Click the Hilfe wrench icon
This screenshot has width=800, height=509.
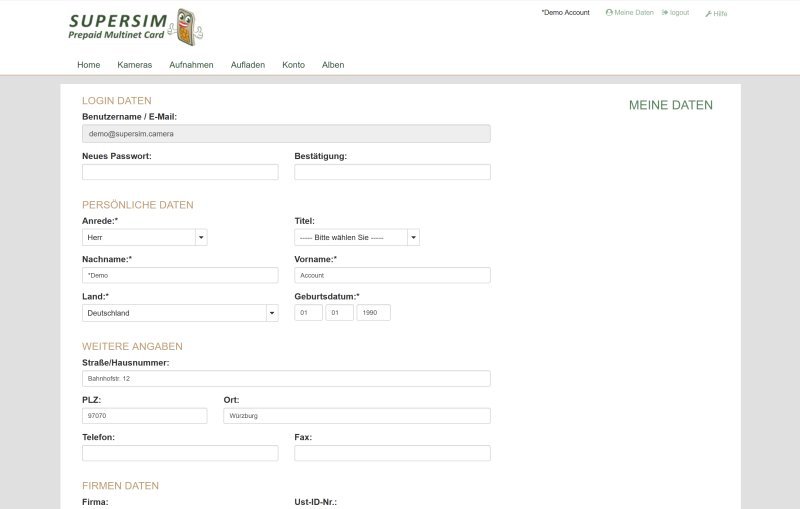[x=708, y=14]
